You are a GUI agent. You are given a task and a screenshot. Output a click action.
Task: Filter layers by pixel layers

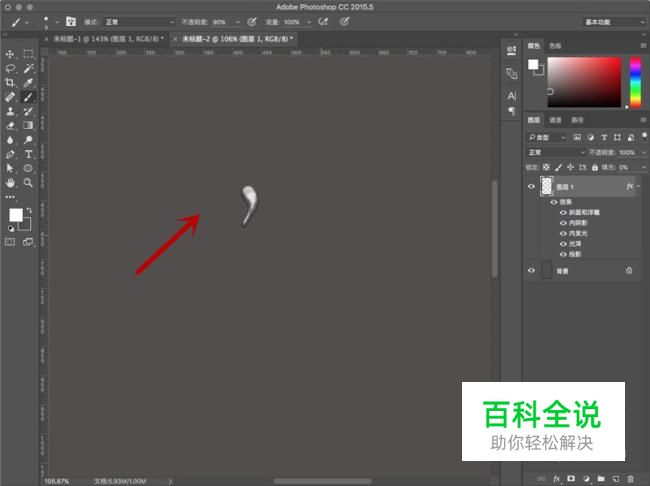pos(577,137)
